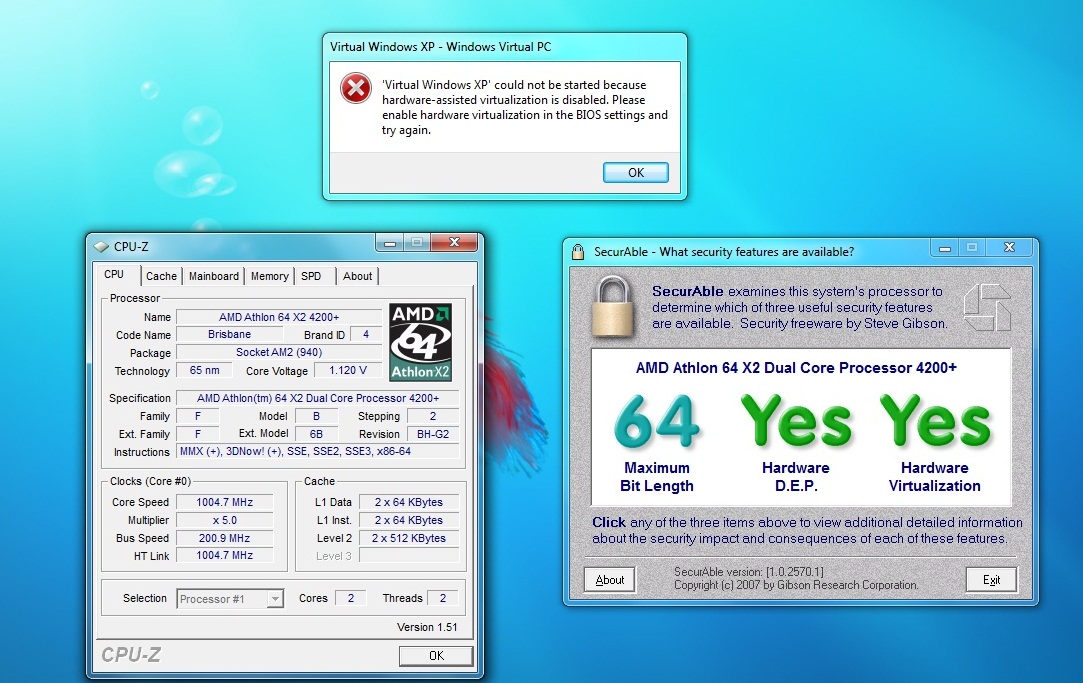Click OK button in CPU-Z window
This screenshot has width=1083, height=683.
coord(436,655)
